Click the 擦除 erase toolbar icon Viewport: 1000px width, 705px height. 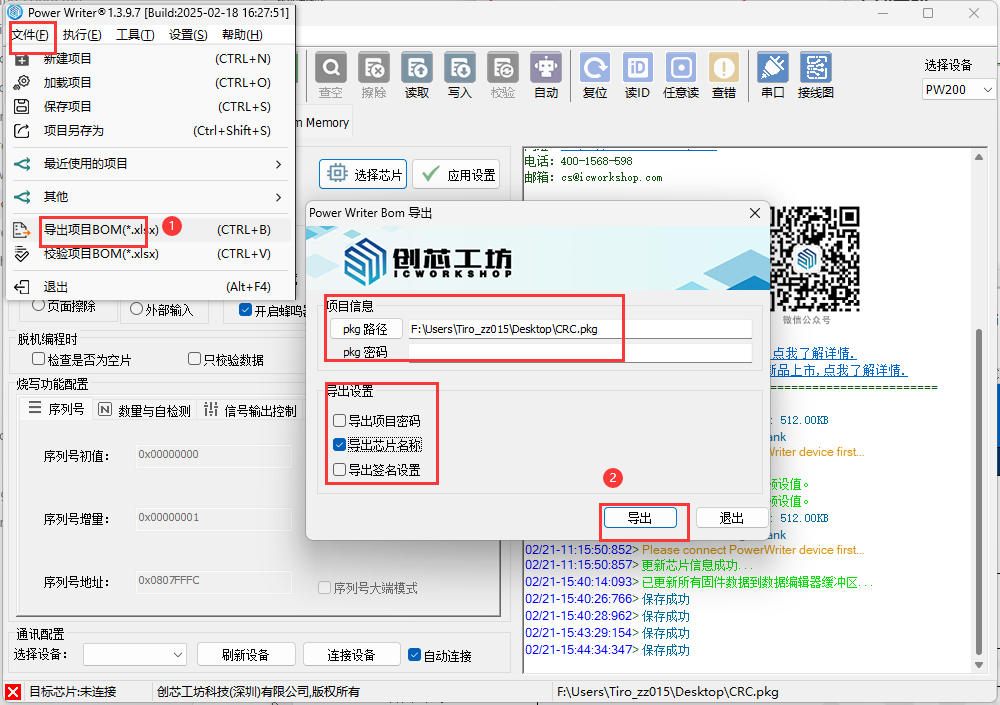coord(374,75)
